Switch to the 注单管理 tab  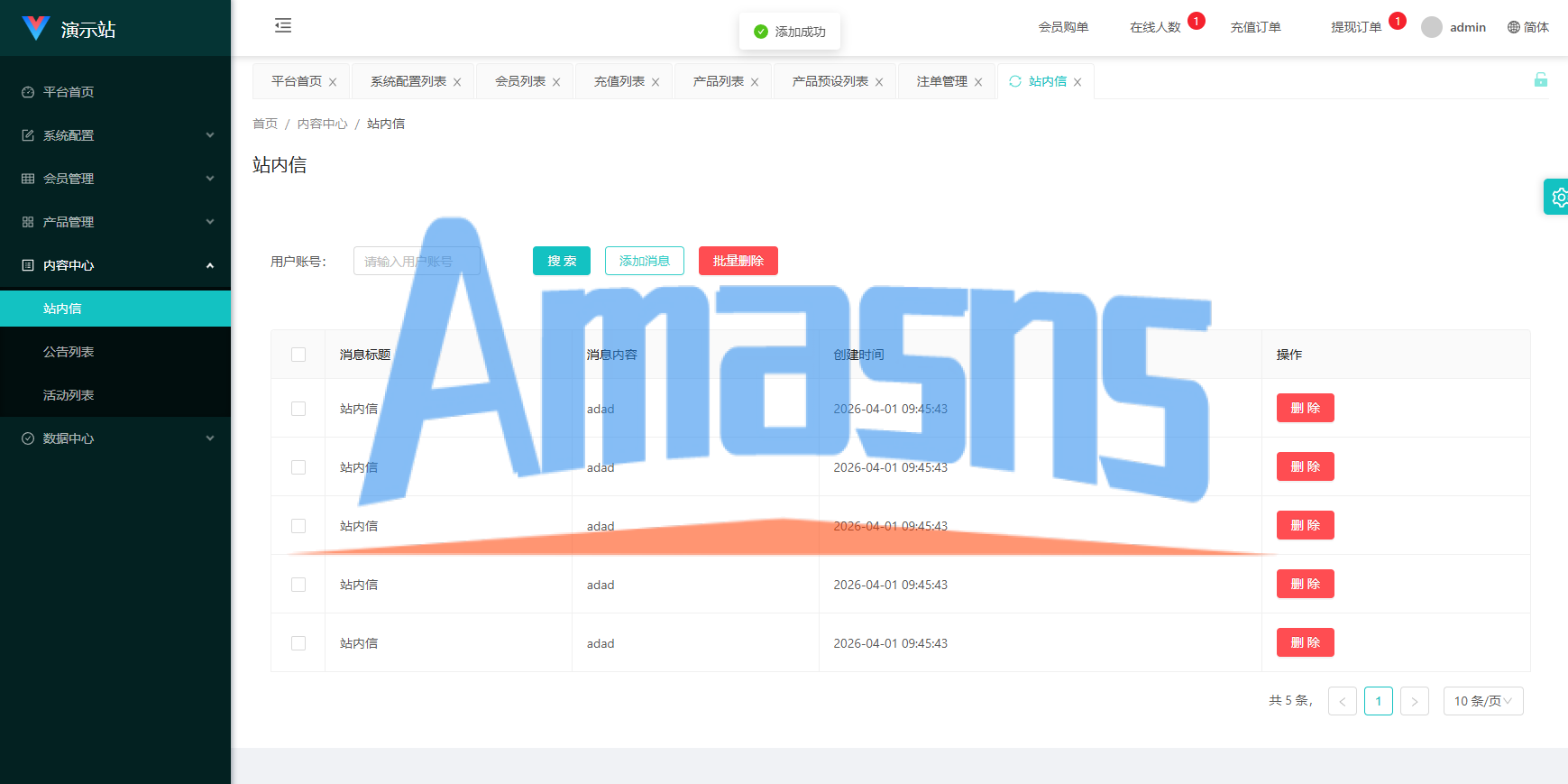pyautogui.click(x=942, y=81)
